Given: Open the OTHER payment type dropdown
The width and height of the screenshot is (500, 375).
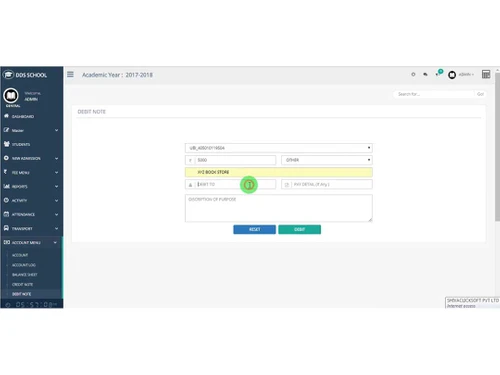Looking at the screenshot, I should point(327,160).
